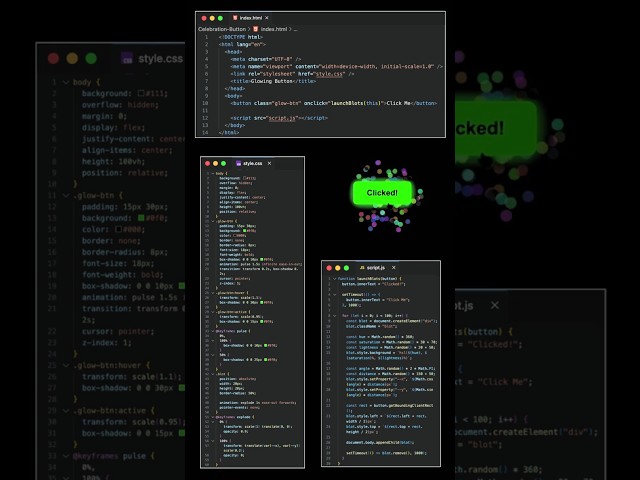Click the CSS file icon on the small style.css tab
The width and height of the screenshot is (640, 480).
pyautogui.click(x=239, y=163)
